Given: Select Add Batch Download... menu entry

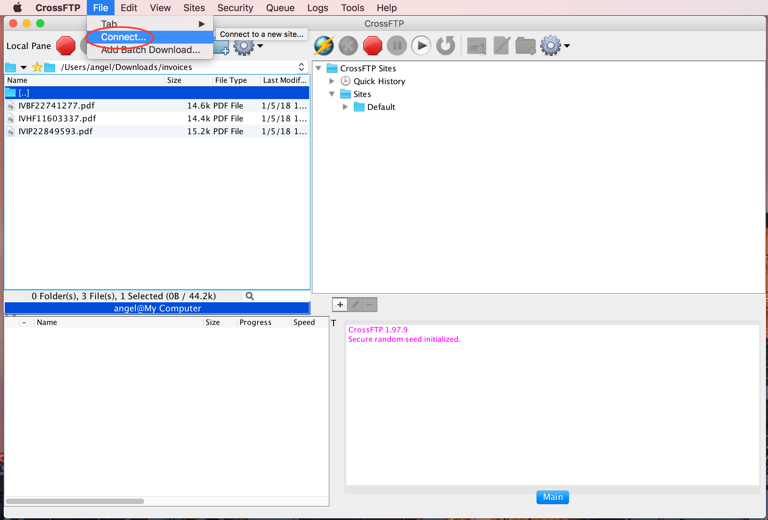Looking at the screenshot, I should 150,50.
